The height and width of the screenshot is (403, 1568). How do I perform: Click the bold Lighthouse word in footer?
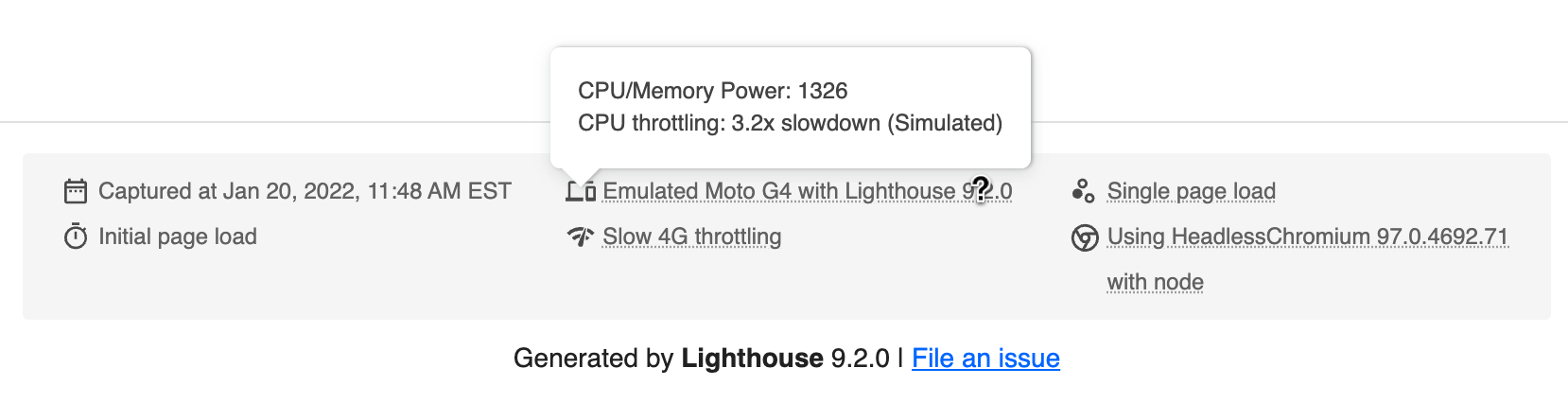pos(752,359)
